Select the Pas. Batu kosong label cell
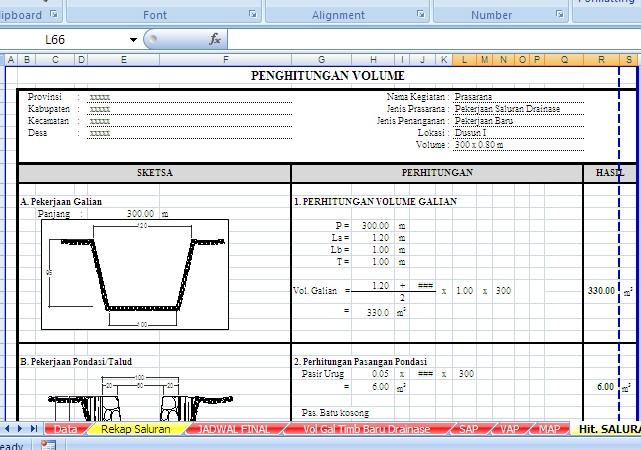The height and width of the screenshot is (450, 641). coord(335,413)
